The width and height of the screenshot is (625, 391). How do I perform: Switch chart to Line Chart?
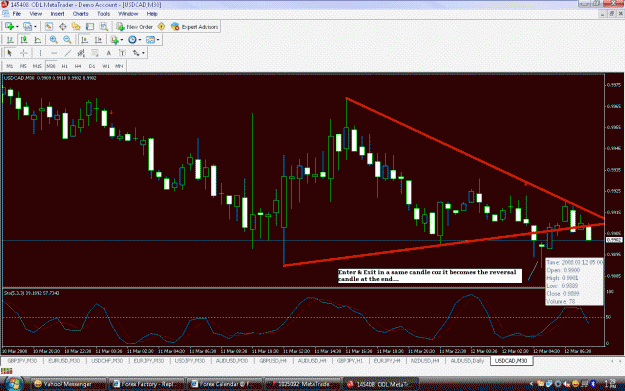(x=37, y=40)
